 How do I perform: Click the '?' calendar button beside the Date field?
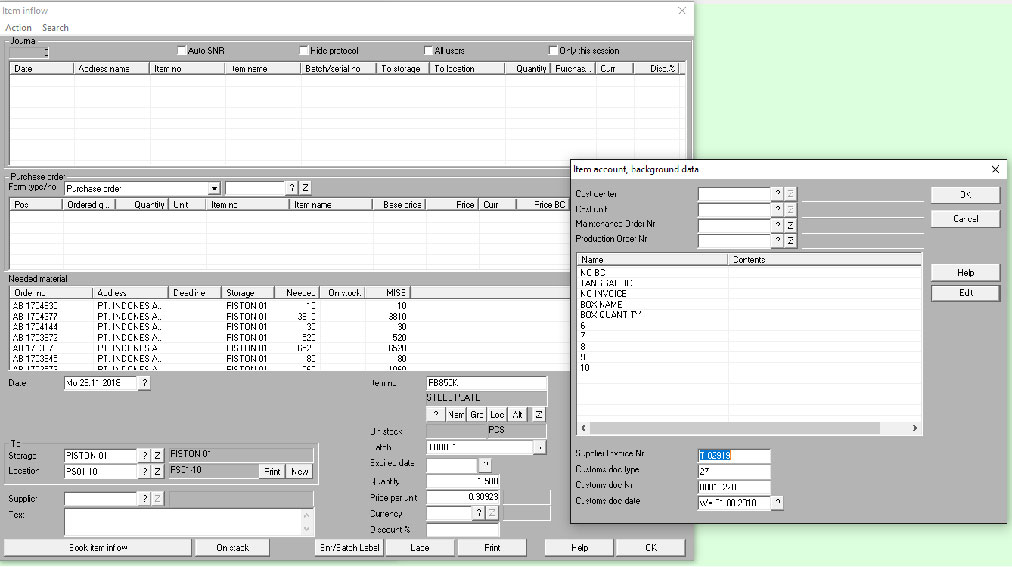[x=144, y=383]
